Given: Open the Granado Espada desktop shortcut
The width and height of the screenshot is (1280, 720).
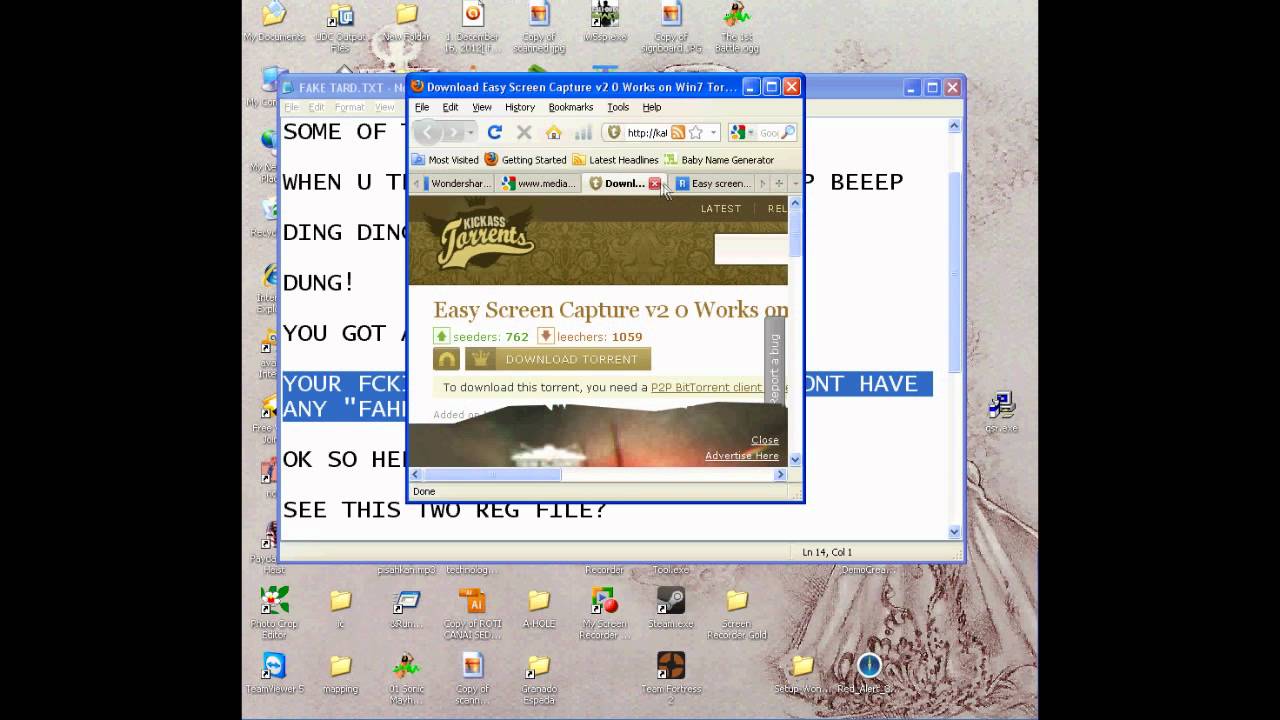Looking at the screenshot, I should click(539, 678).
